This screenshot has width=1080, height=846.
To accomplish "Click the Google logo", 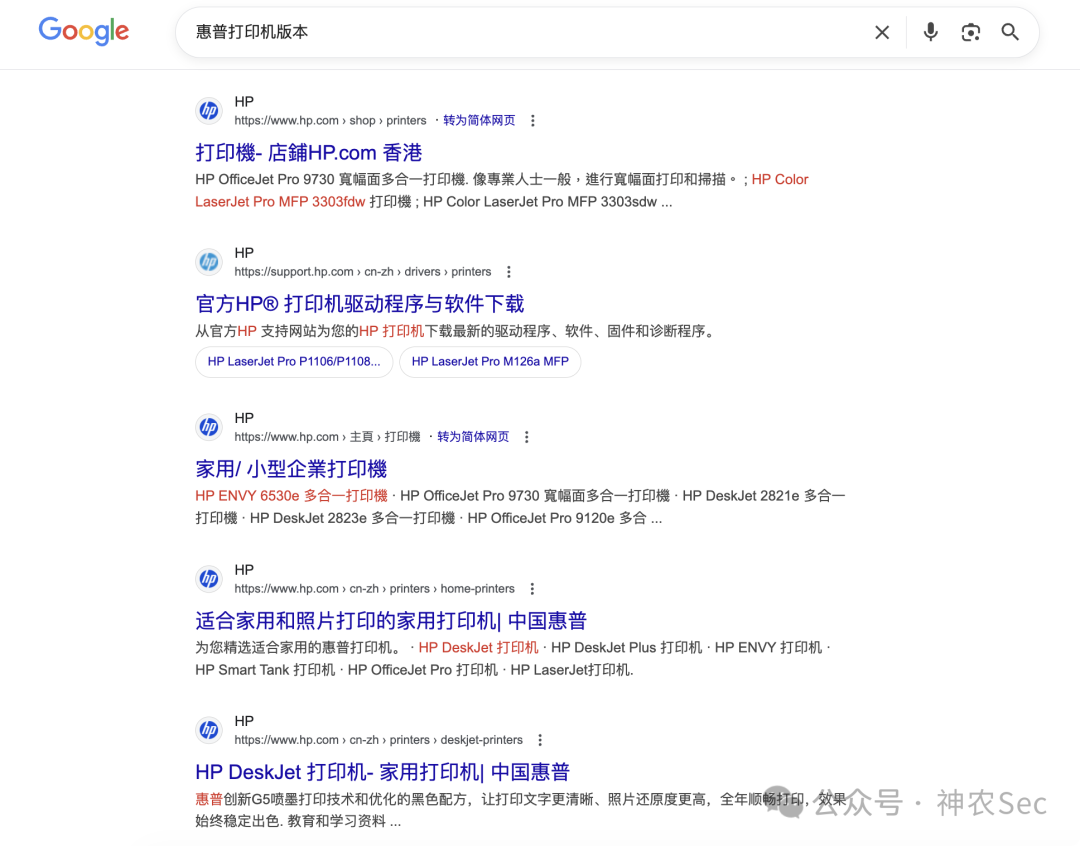I will click(x=83, y=32).
